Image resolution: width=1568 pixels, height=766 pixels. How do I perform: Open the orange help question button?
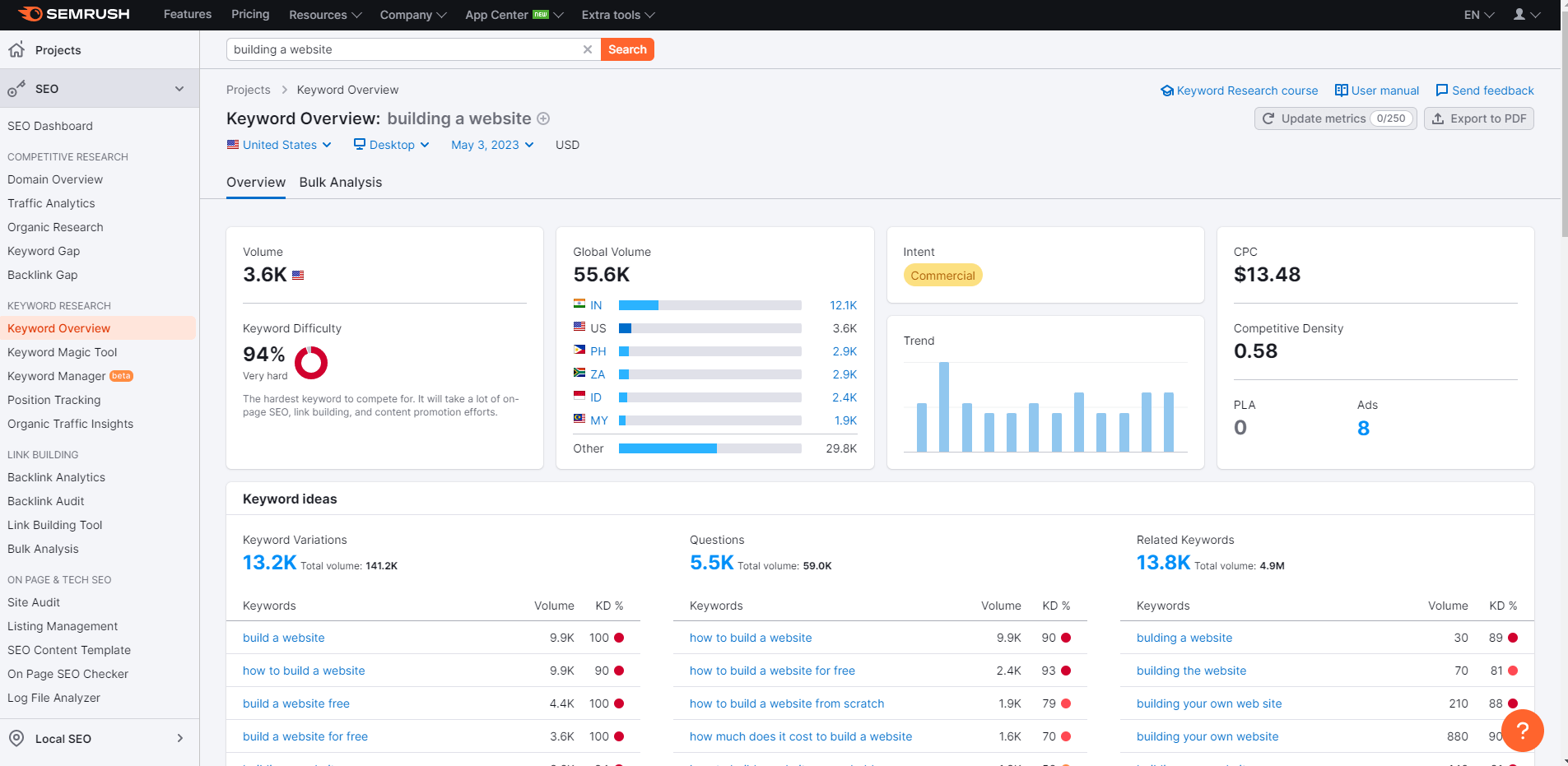[1523, 730]
